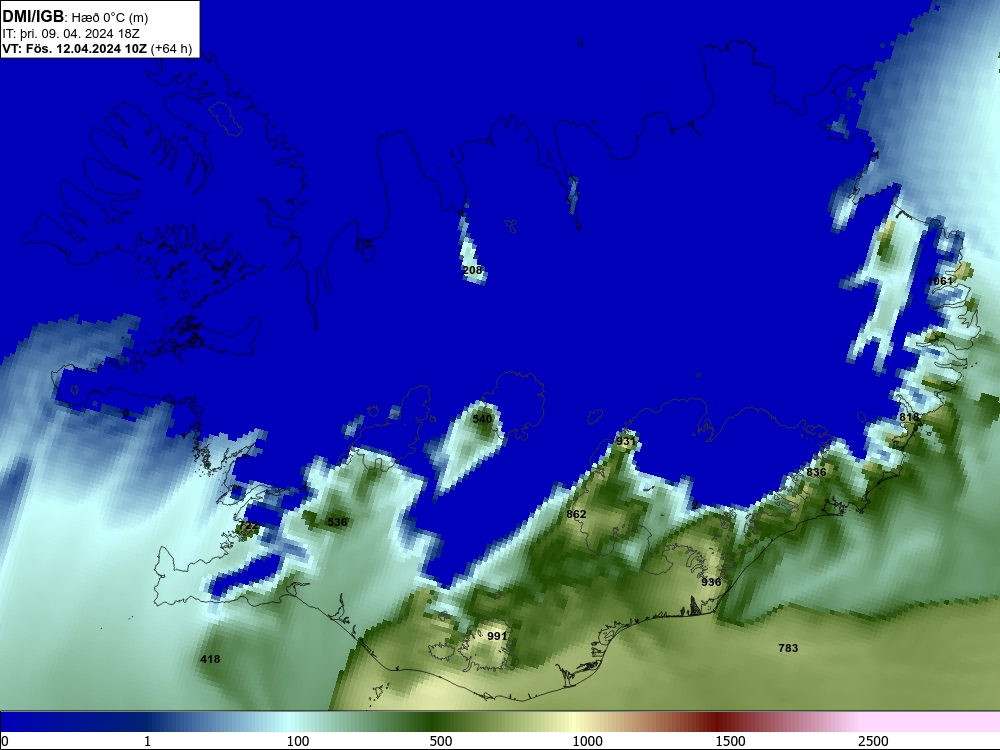The height and width of the screenshot is (750, 1000).
Task: Click the 931 value label
Action: [626, 441]
